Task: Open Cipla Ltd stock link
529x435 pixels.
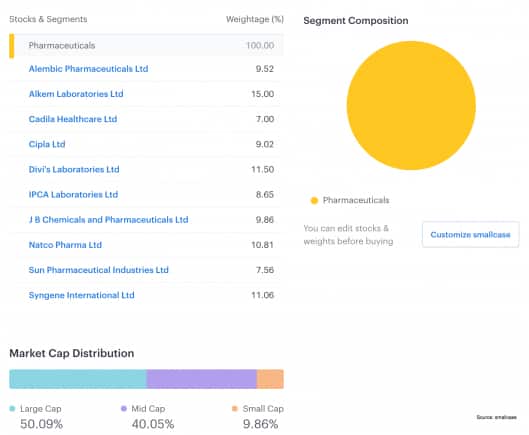Action: click(47, 144)
